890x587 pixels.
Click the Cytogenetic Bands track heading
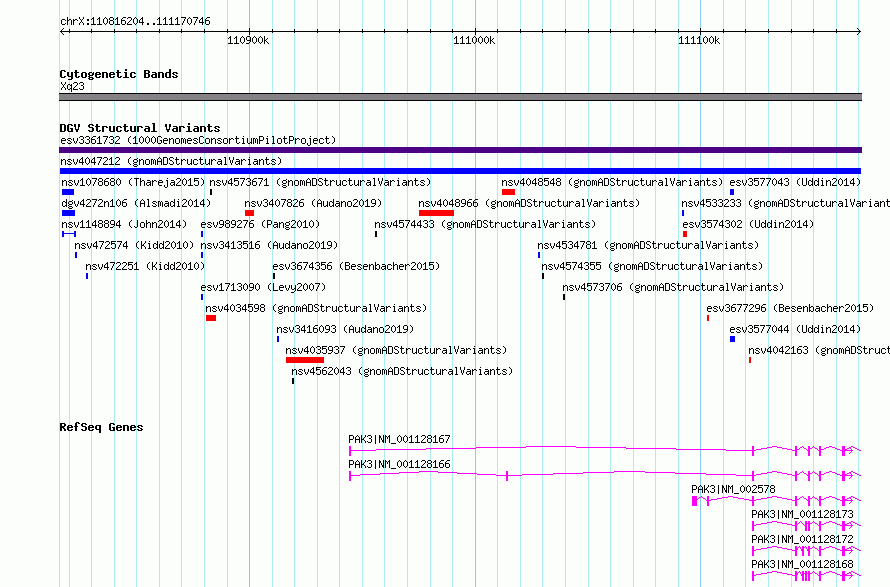point(119,74)
